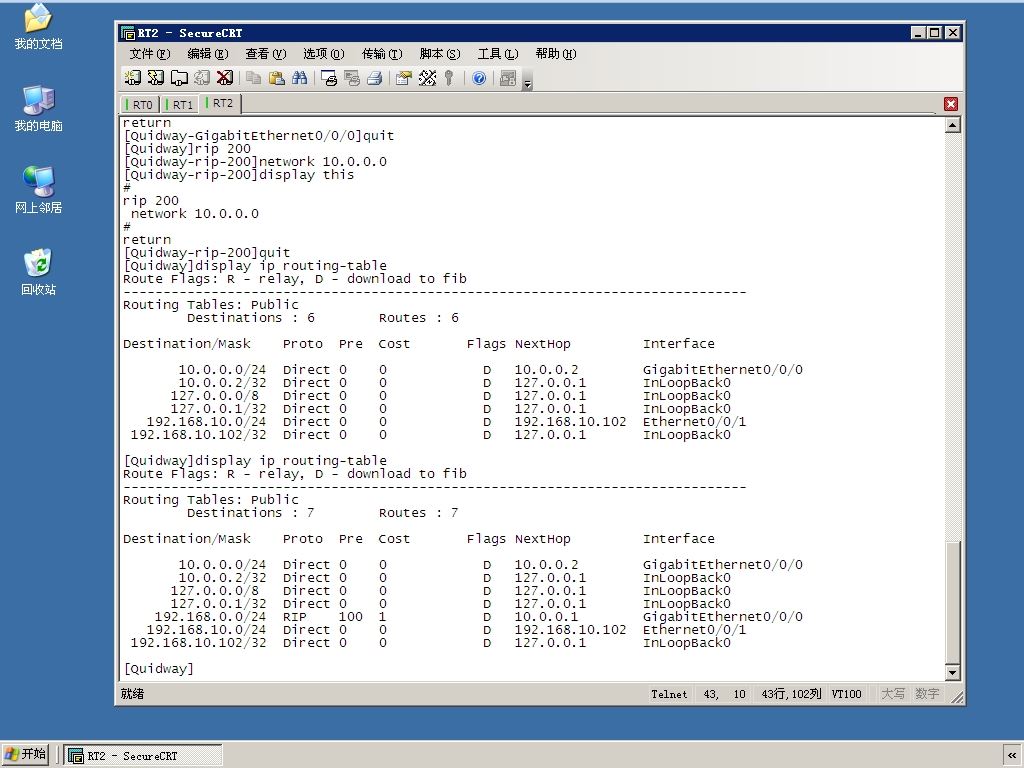The height and width of the screenshot is (768, 1024).
Task: Open the 查看(V) menu
Action: coord(266,54)
